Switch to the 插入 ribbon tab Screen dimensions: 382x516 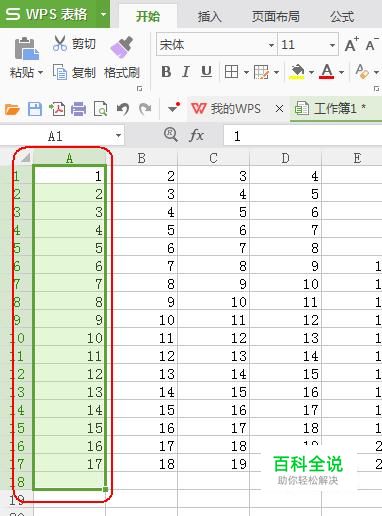coord(210,16)
